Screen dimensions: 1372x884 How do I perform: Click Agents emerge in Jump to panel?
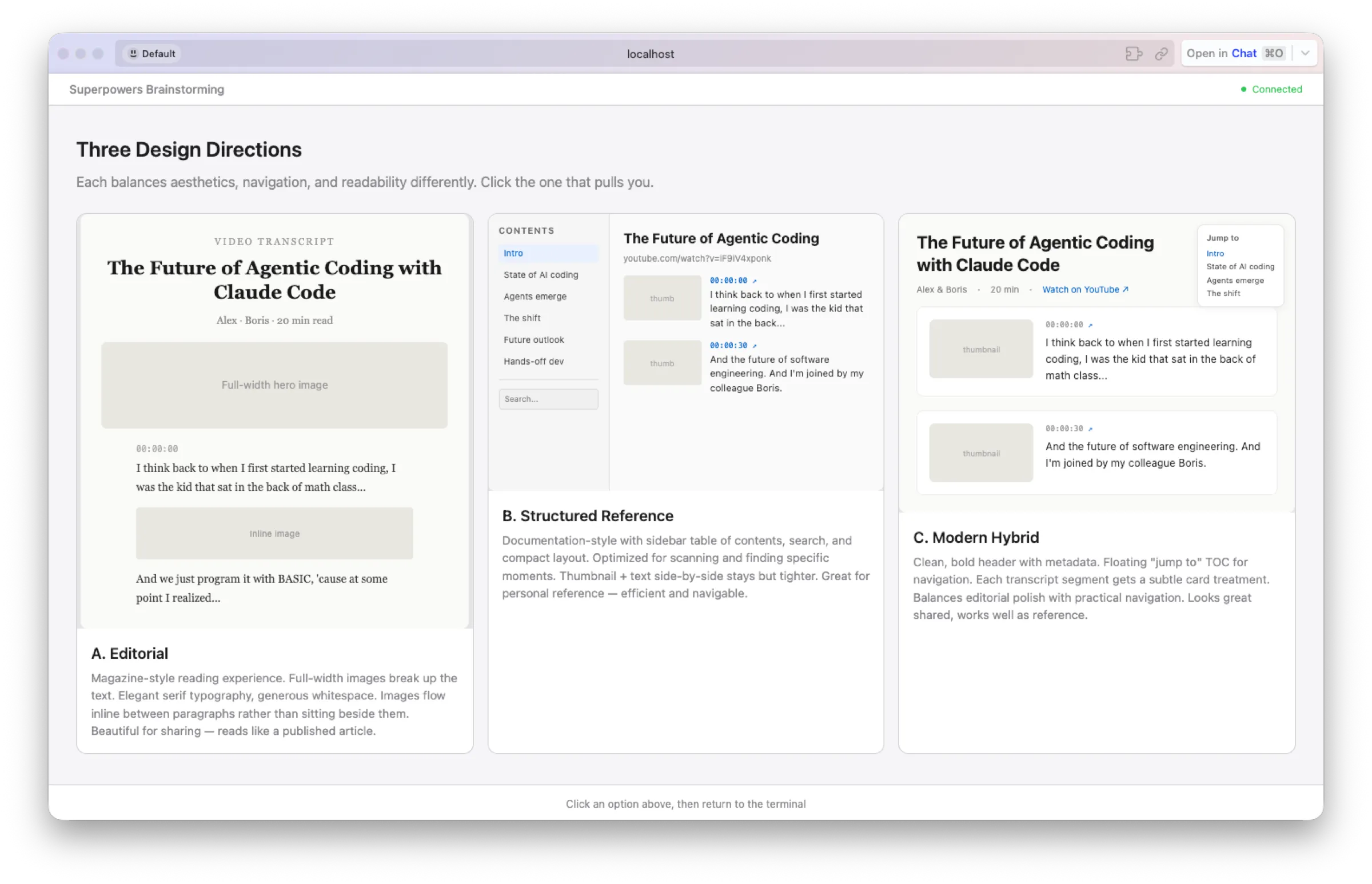coord(1235,280)
